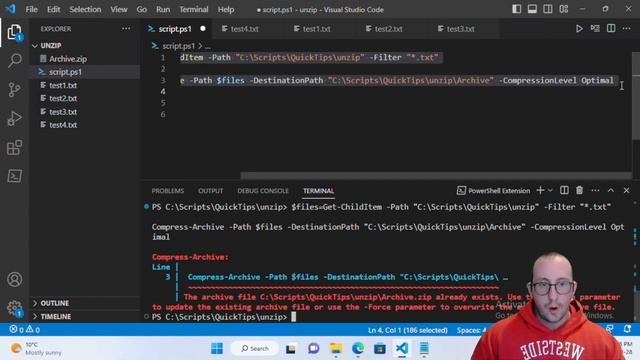
Task: Toggle bottom panel layout icon
Action: pyautogui.click(x=532, y=9)
